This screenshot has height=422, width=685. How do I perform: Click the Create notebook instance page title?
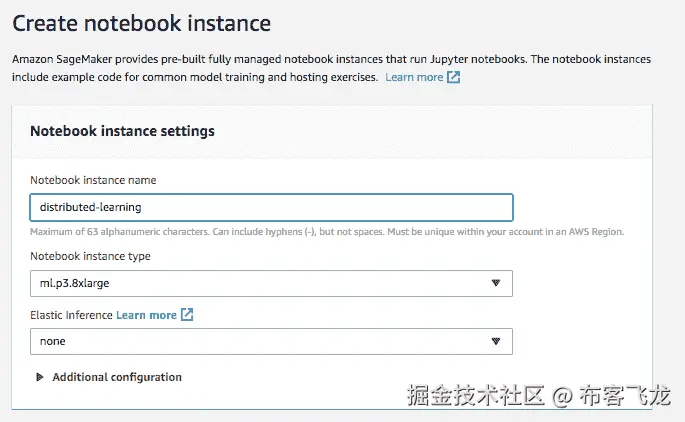[142, 21]
